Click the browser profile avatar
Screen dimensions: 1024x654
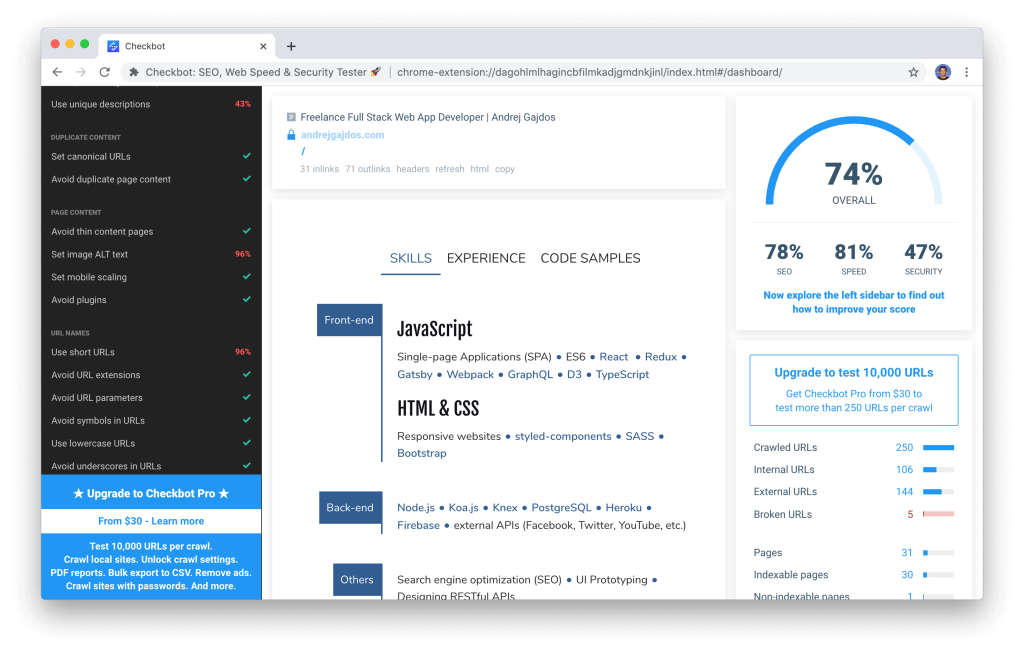click(941, 71)
